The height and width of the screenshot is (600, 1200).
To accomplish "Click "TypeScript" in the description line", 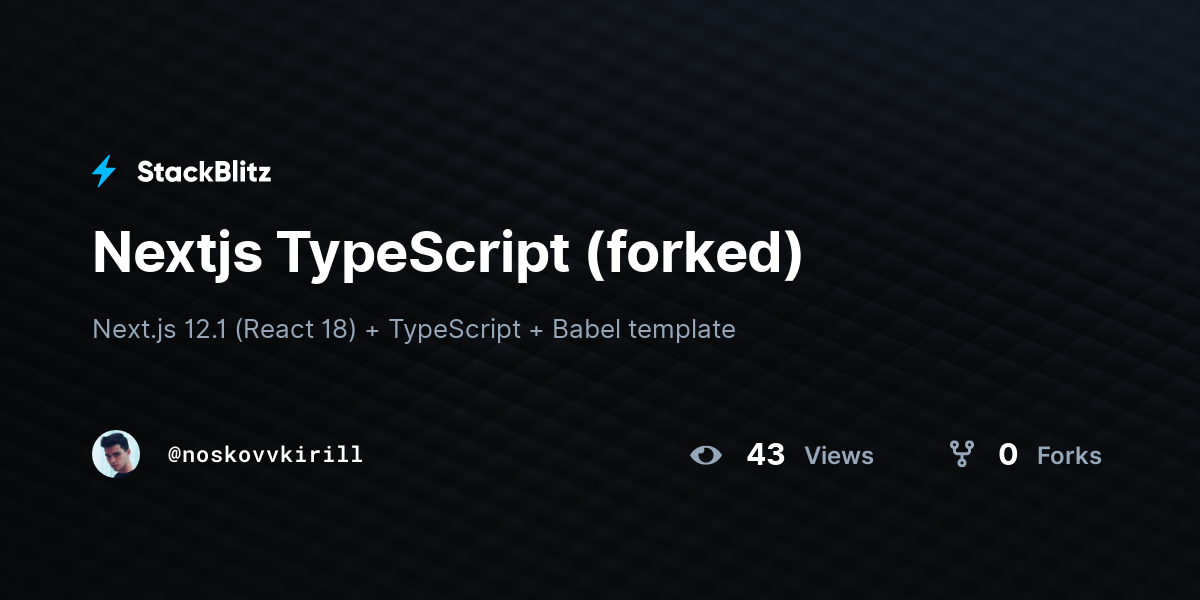I will pyautogui.click(x=455, y=329).
